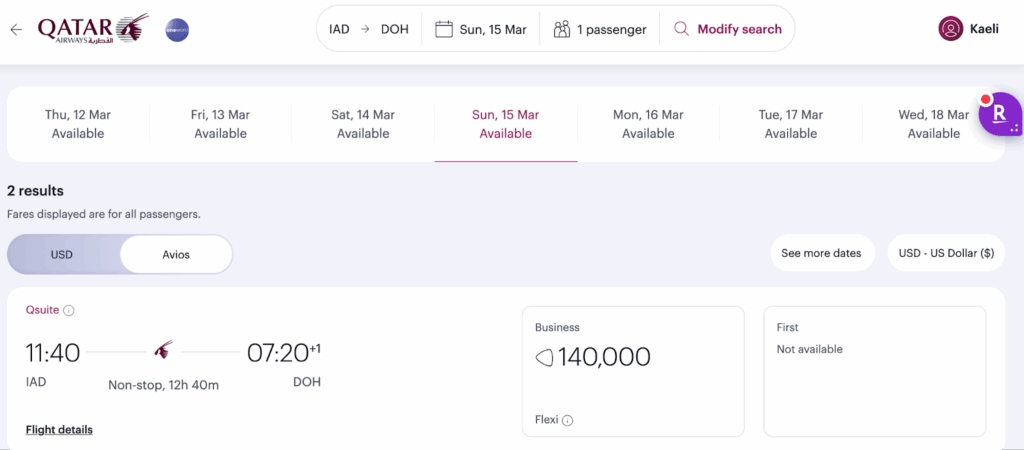Select the Fri, 13 Mar date tab
The width and height of the screenshot is (1024, 450).
tap(220, 124)
